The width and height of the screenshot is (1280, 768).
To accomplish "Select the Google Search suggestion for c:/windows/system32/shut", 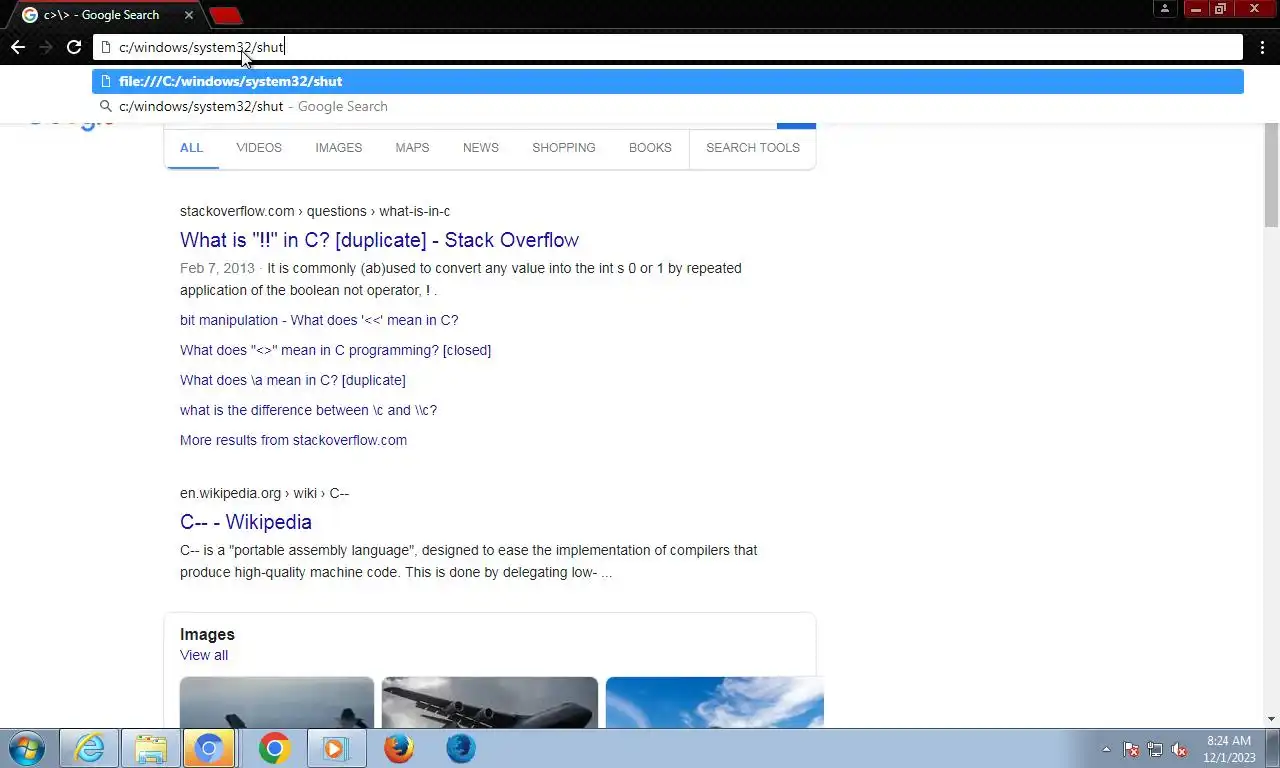I will 668,106.
